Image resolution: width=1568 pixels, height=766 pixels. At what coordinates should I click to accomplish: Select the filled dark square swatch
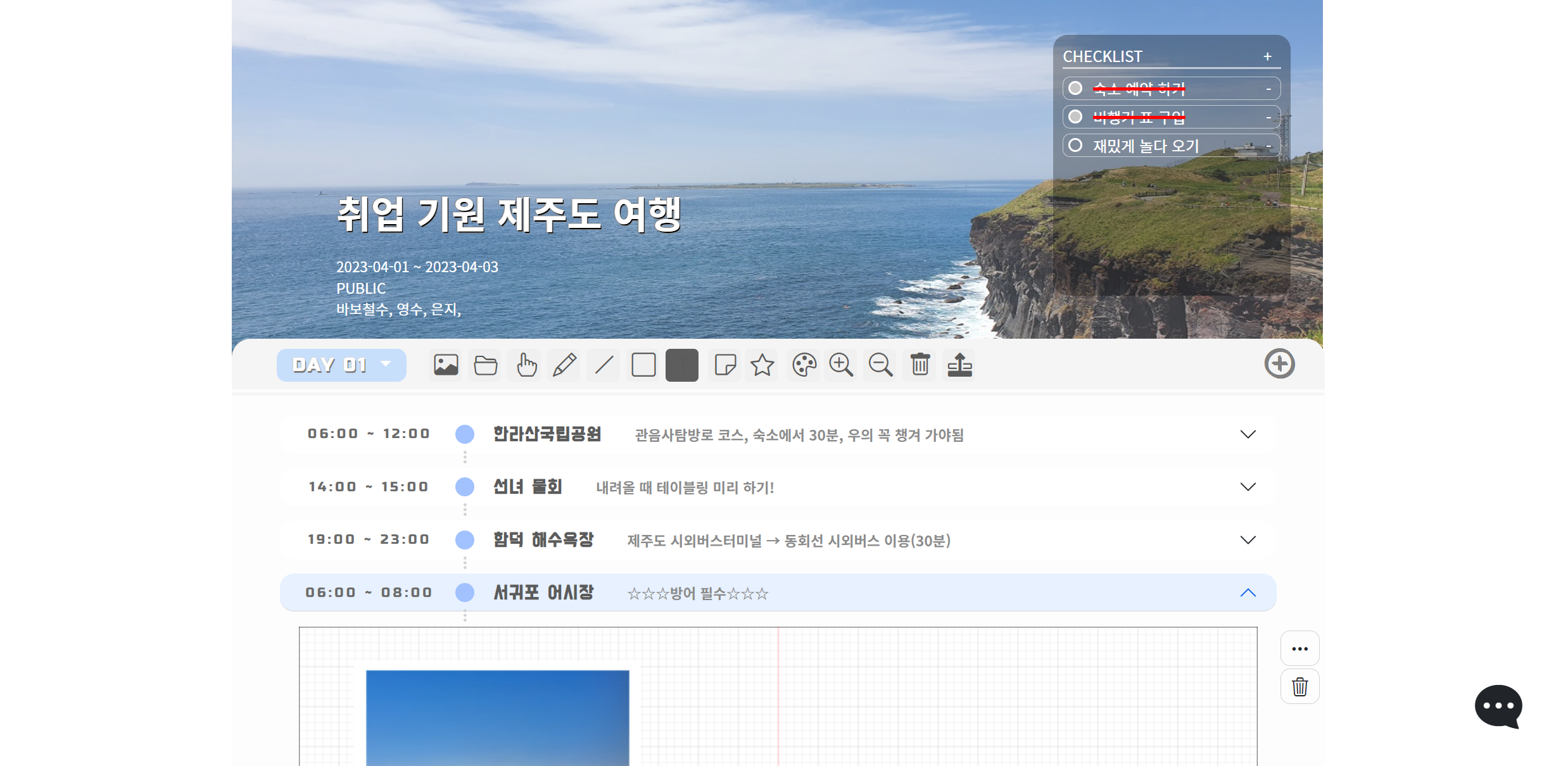682,365
